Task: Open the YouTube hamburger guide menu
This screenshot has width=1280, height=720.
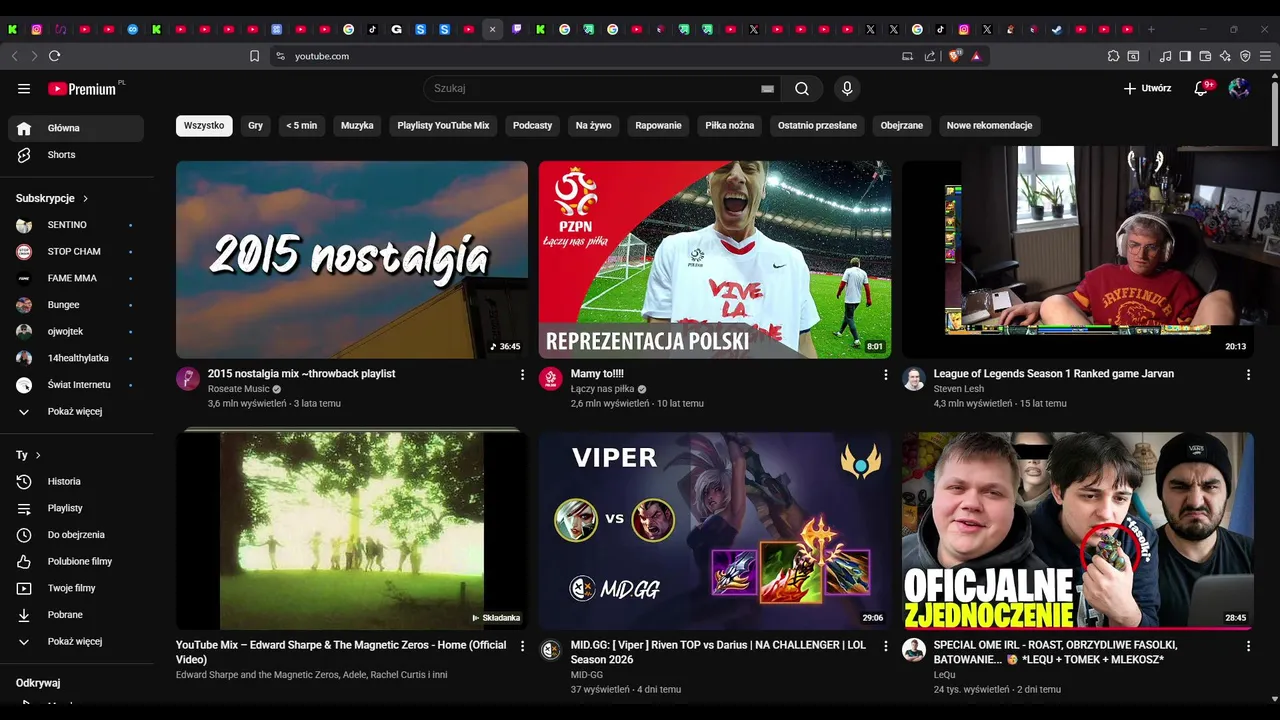Action: click(x=24, y=89)
